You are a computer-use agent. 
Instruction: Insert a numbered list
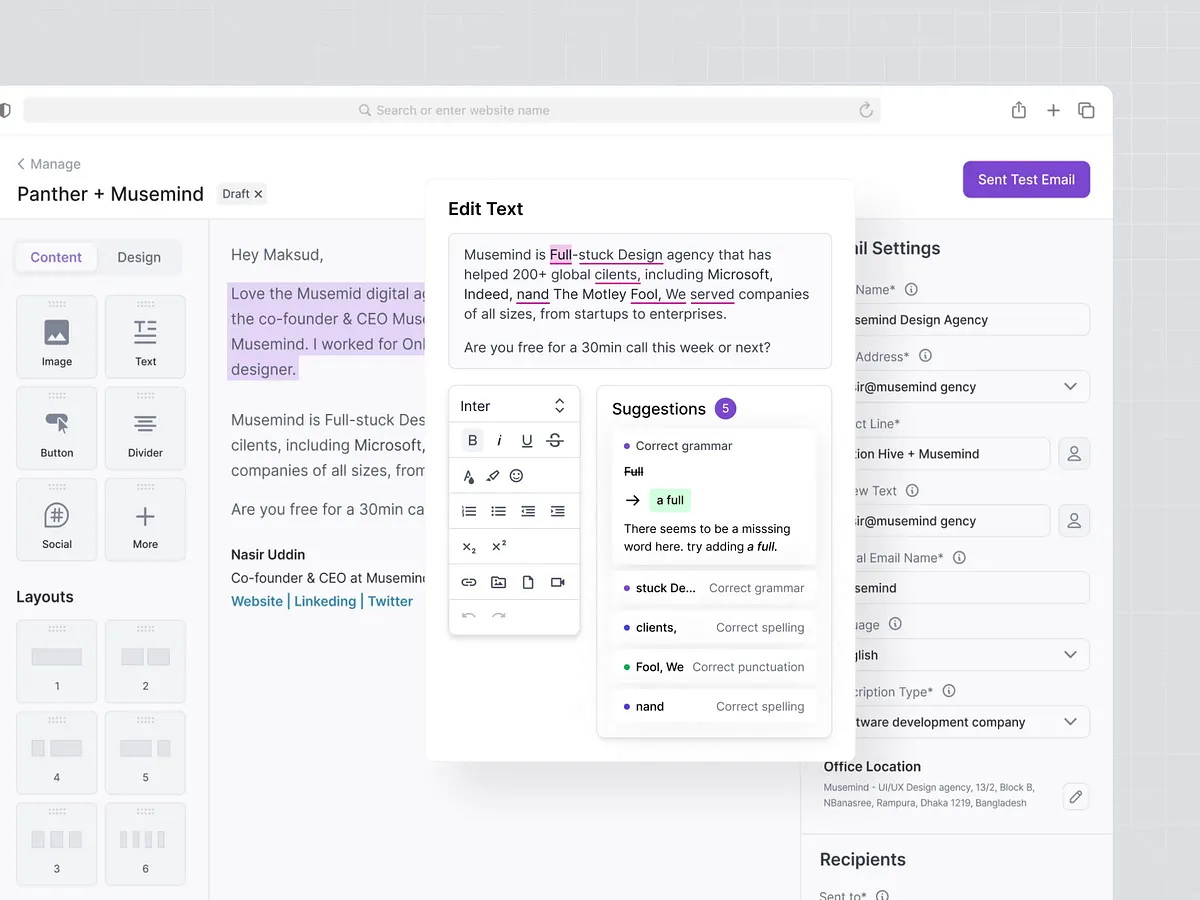(469, 511)
